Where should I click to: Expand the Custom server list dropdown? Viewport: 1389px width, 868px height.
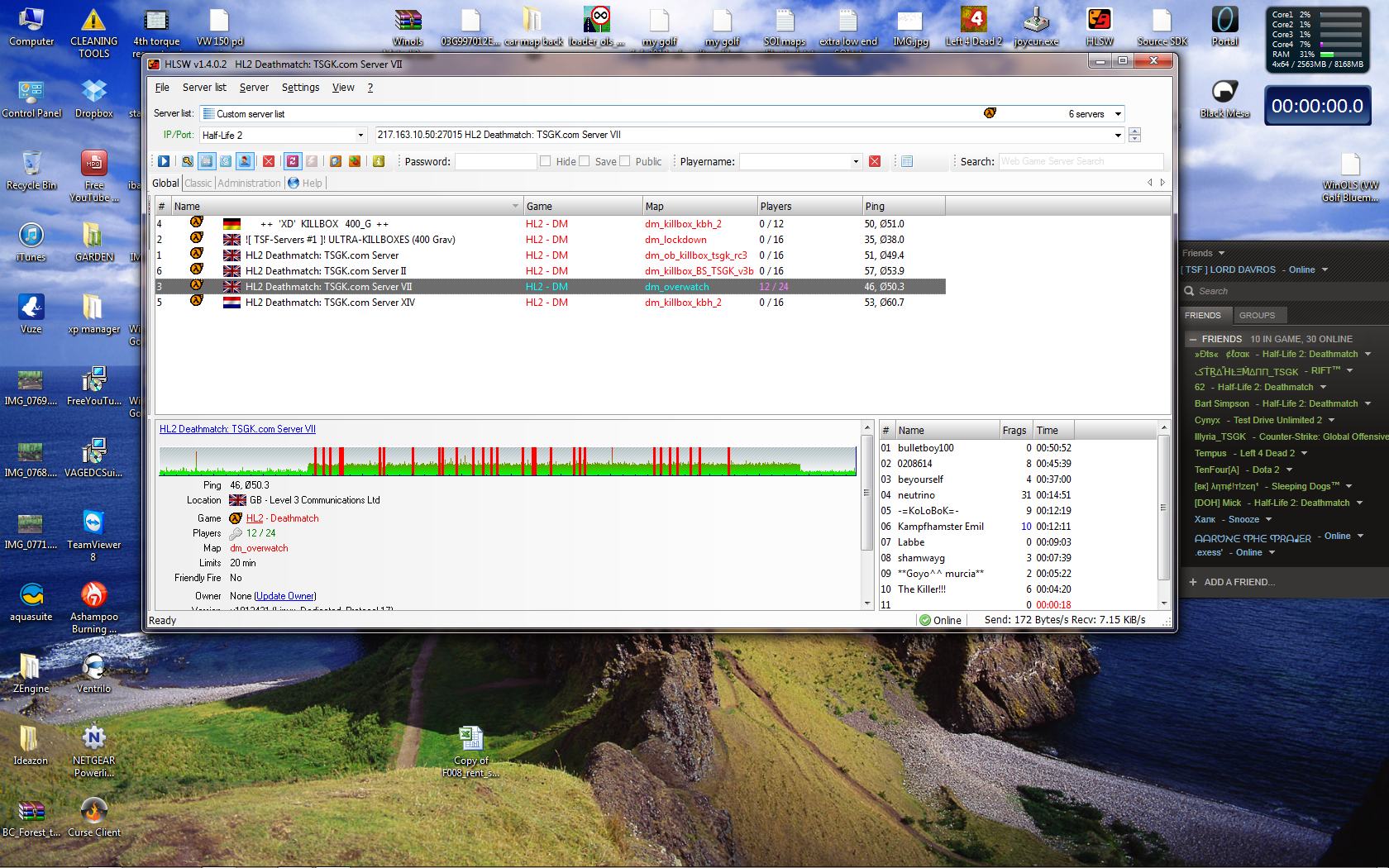pyautogui.click(x=1118, y=114)
